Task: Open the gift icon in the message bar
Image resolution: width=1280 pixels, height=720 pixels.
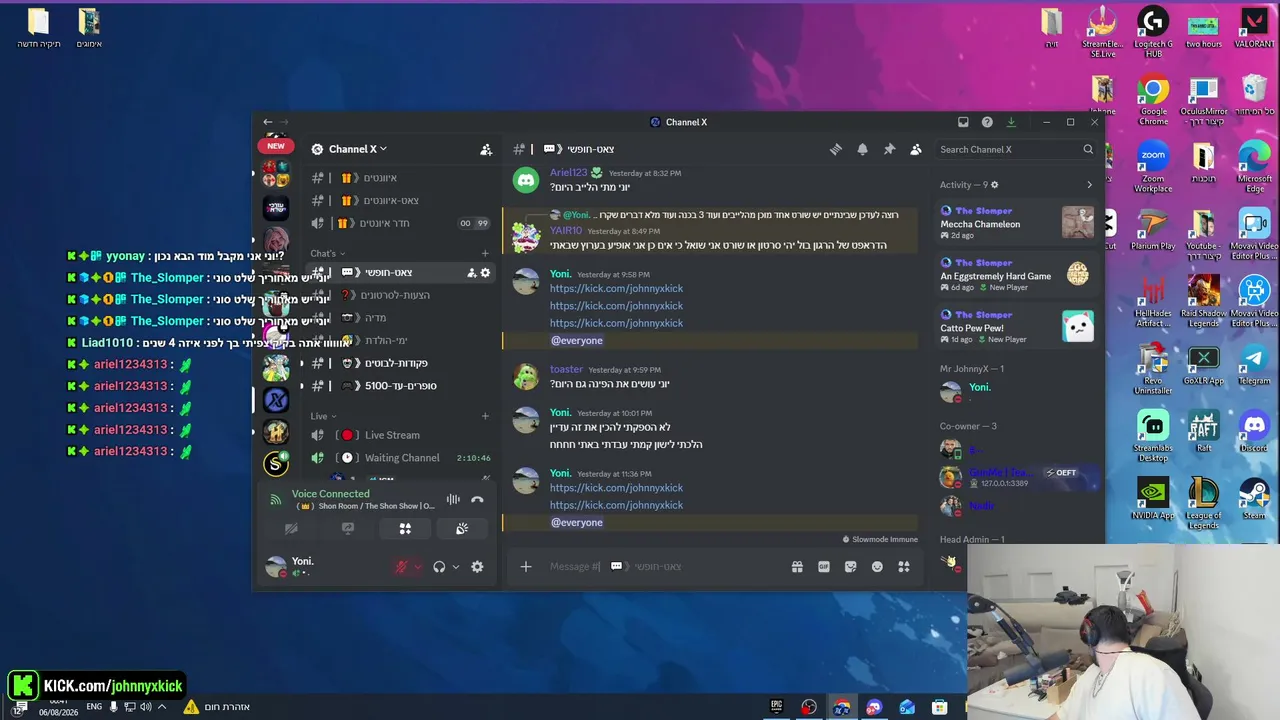Action: click(797, 567)
